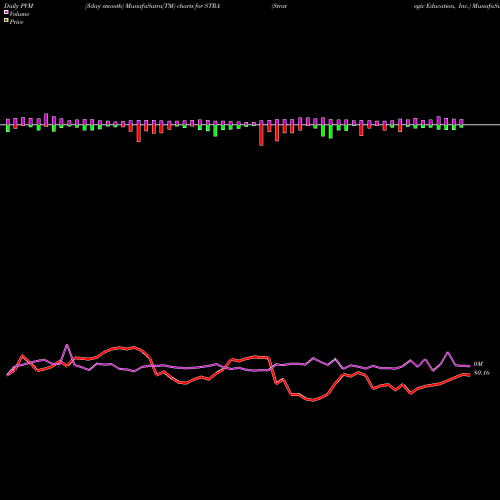Click the Volume legend color swatch

click(x=6, y=12)
